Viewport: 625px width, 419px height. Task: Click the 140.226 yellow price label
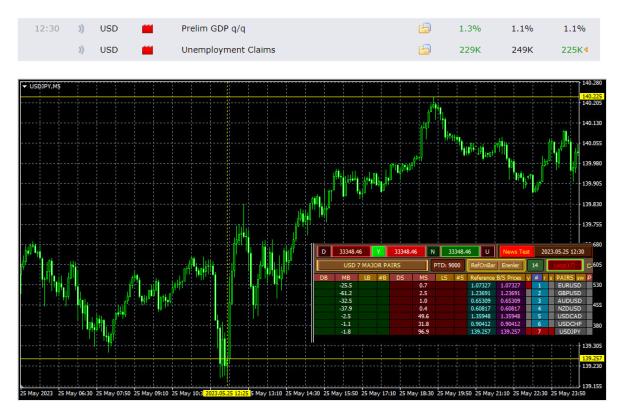point(592,96)
